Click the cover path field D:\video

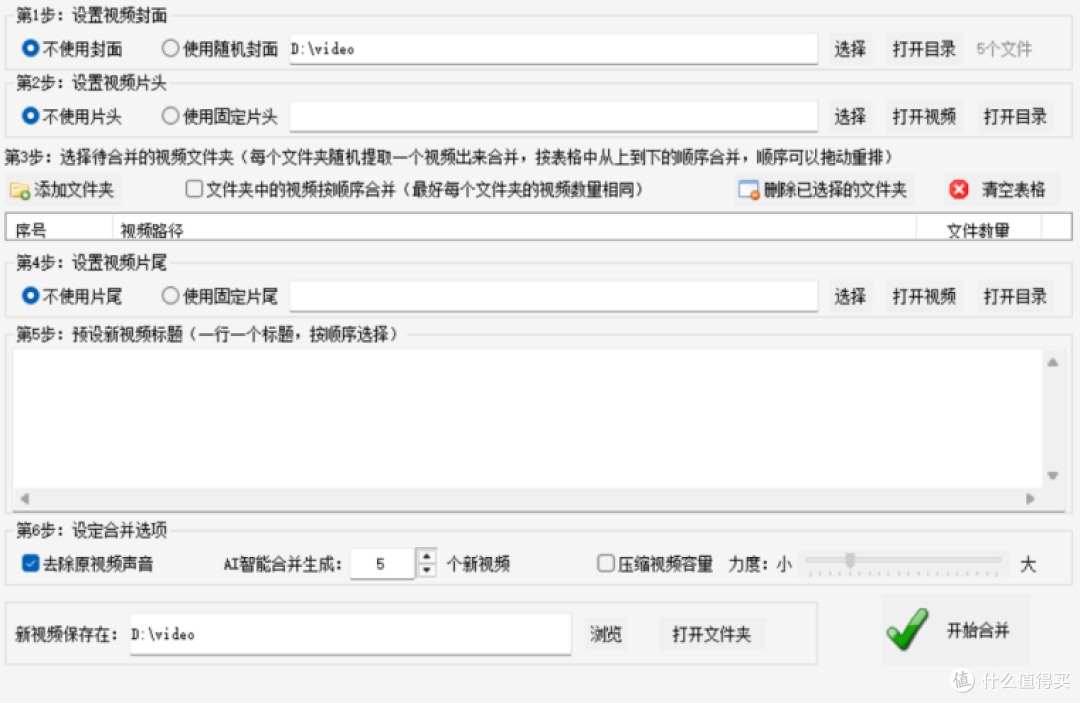pos(553,49)
